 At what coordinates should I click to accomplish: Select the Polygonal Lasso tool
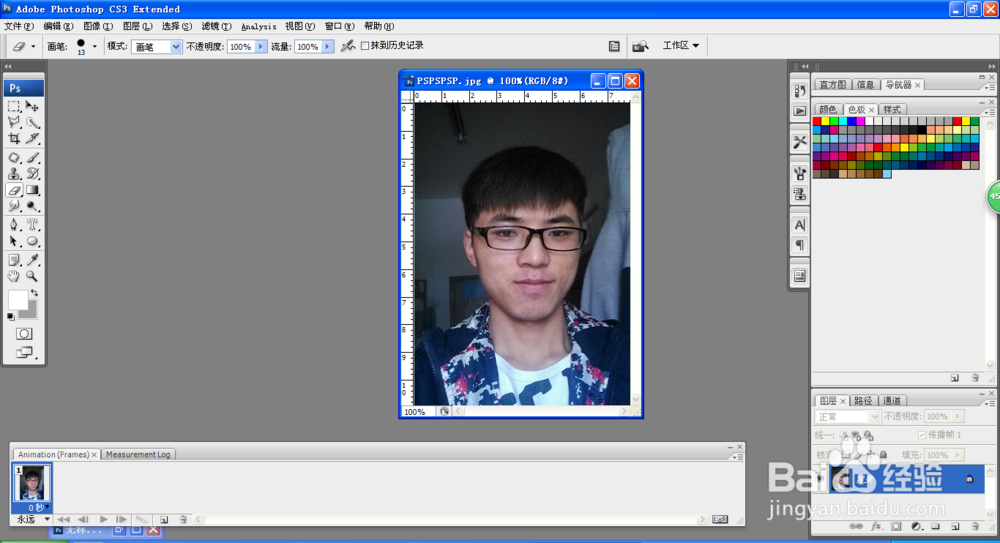[x=14, y=122]
